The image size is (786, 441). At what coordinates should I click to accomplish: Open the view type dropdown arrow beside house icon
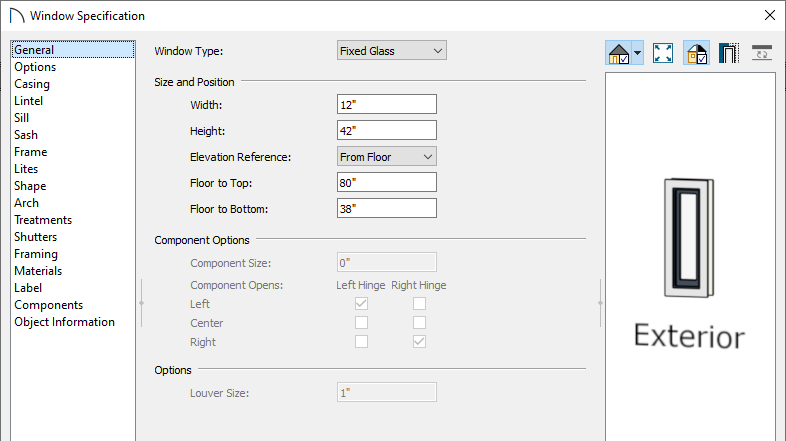pos(637,53)
